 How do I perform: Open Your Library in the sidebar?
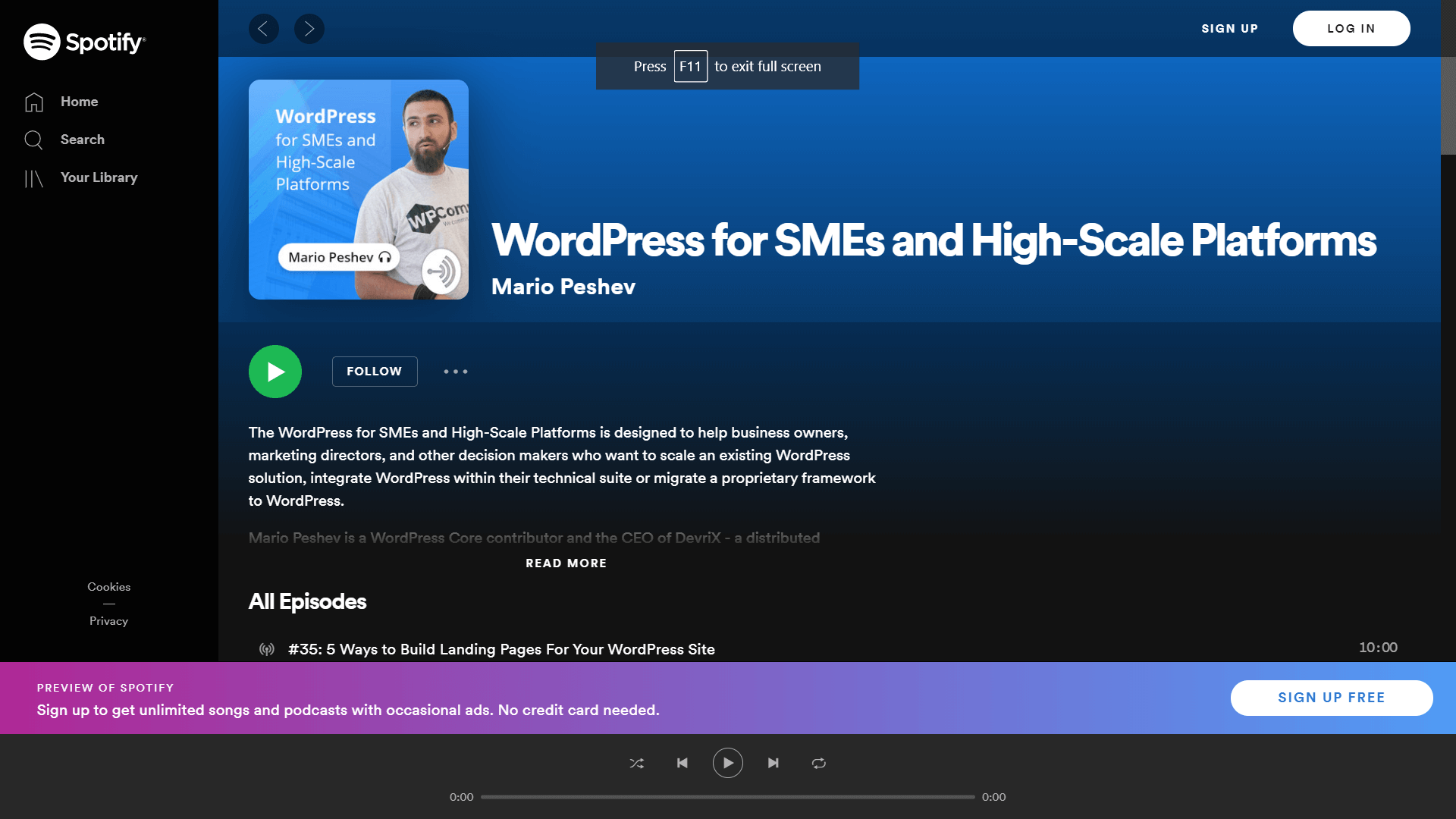(81, 177)
